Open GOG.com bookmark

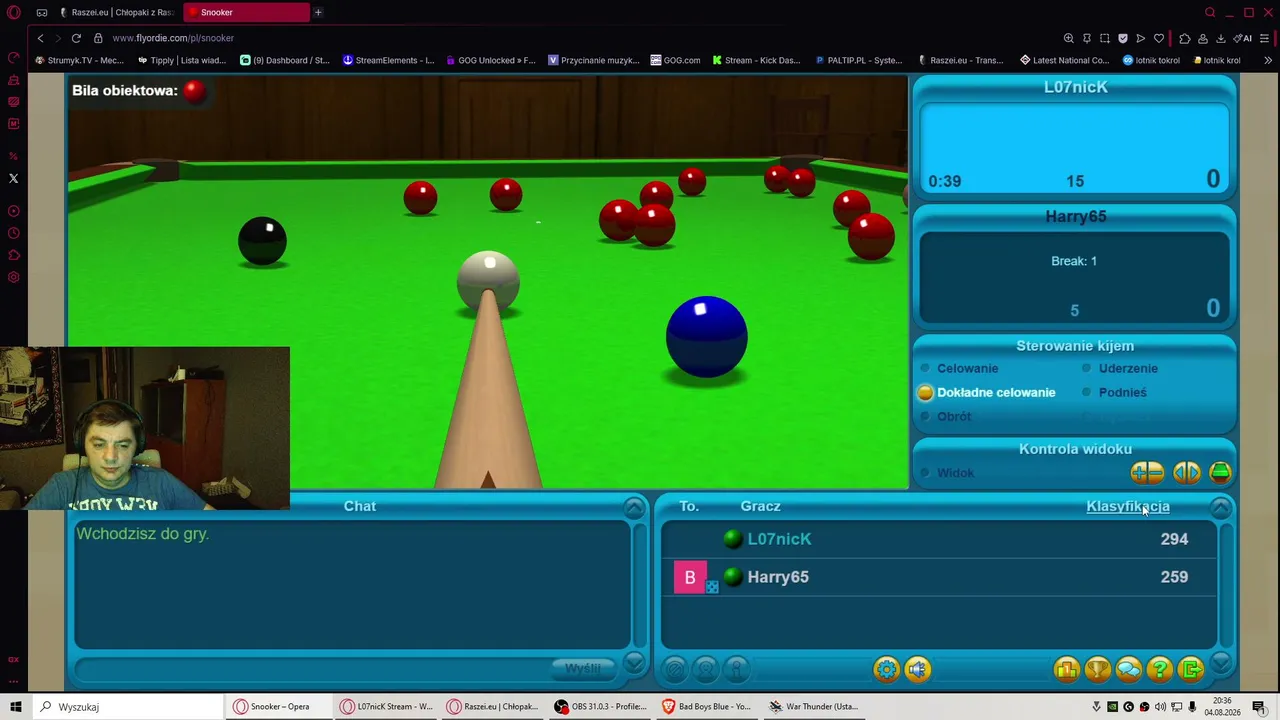pyautogui.click(x=675, y=60)
